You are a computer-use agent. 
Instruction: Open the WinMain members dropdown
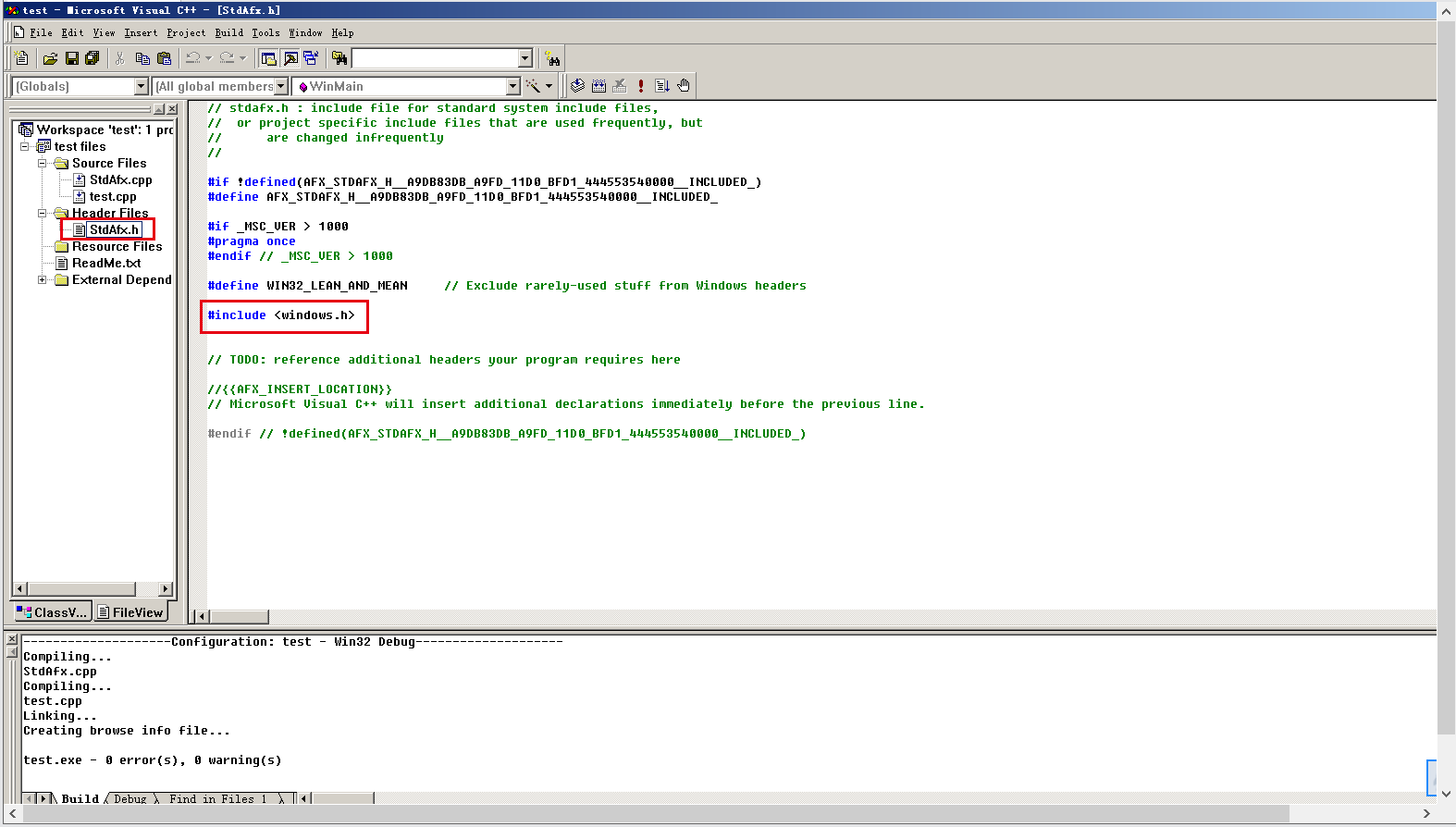pyautogui.click(x=513, y=86)
